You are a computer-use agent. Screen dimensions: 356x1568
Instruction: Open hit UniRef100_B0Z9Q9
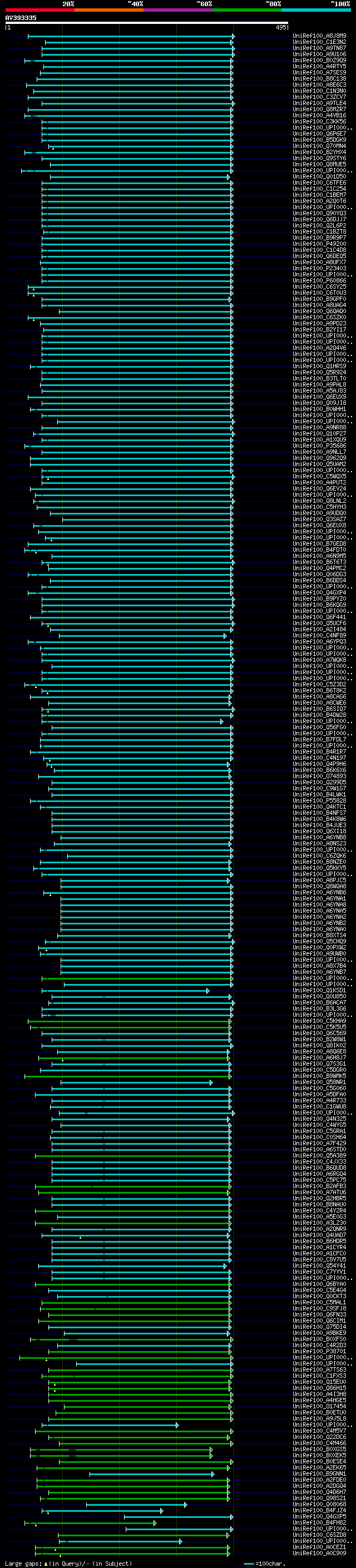pyautogui.click(x=319, y=60)
